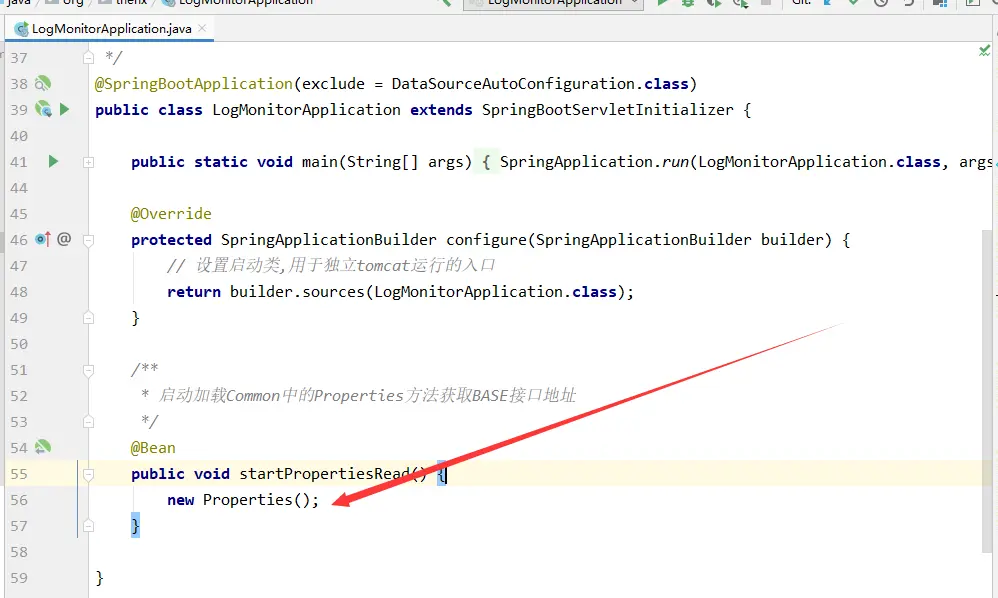Click the main method name on line 41
The height and width of the screenshot is (598, 998).
(x=320, y=162)
